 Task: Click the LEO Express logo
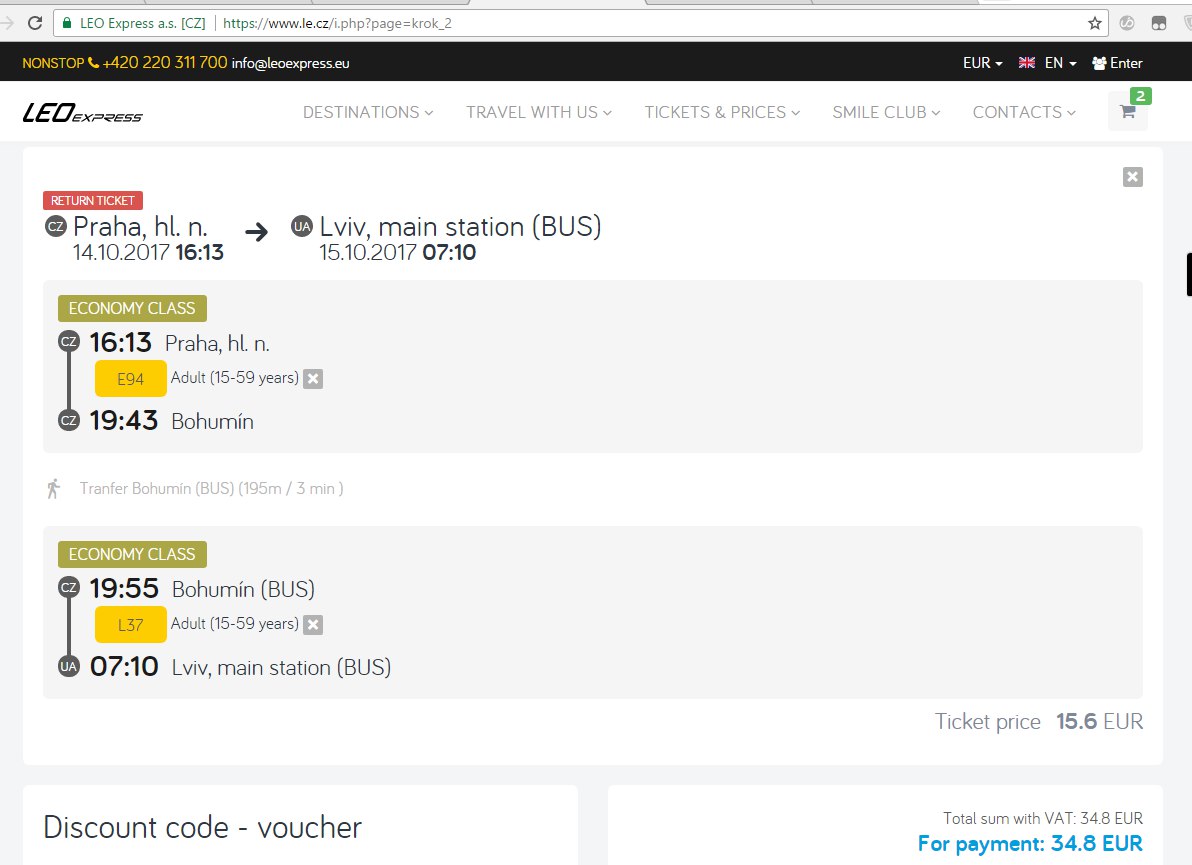(x=82, y=112)
